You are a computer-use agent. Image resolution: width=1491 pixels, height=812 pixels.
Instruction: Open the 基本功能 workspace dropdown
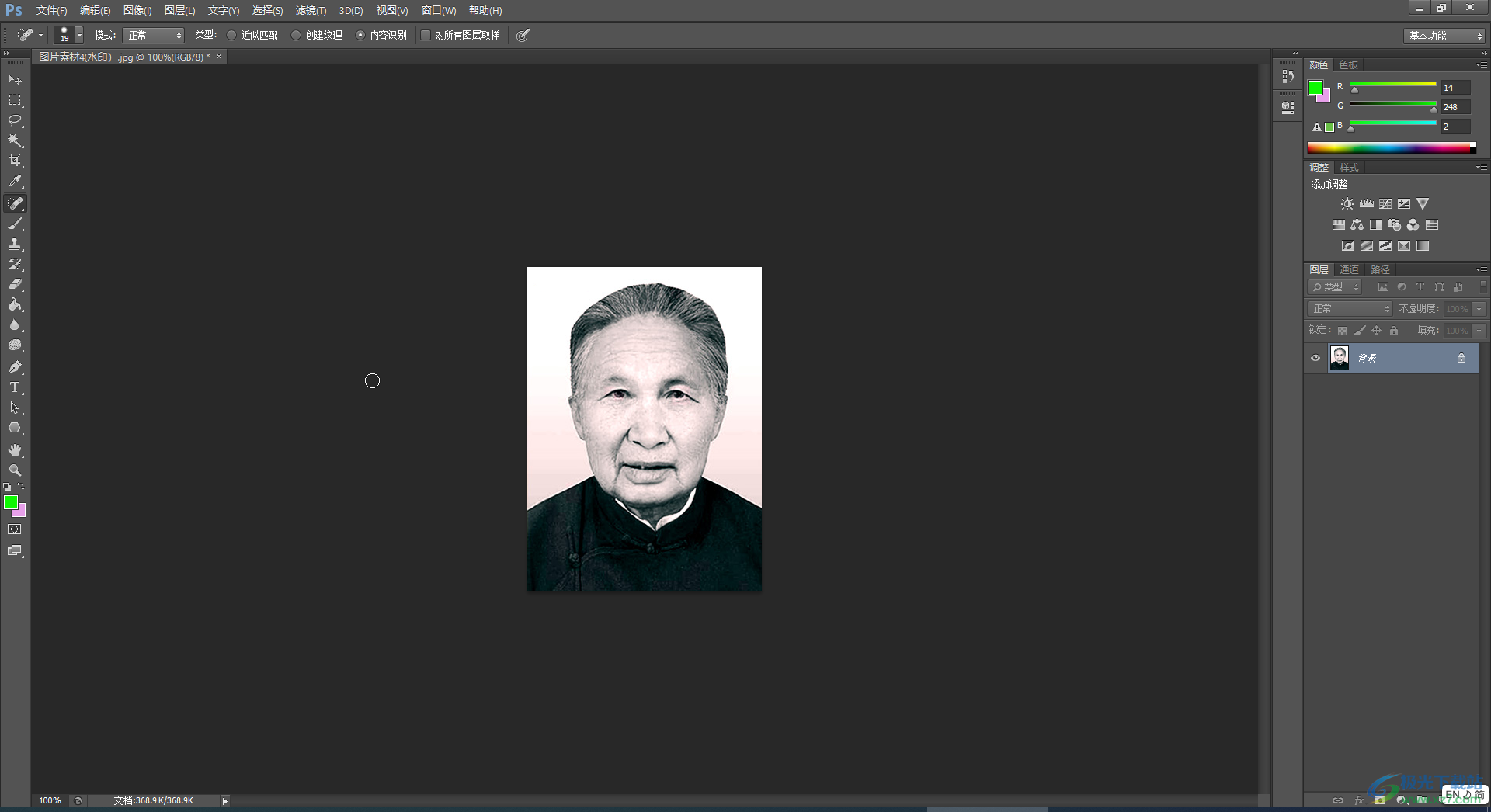(1444, 36)
